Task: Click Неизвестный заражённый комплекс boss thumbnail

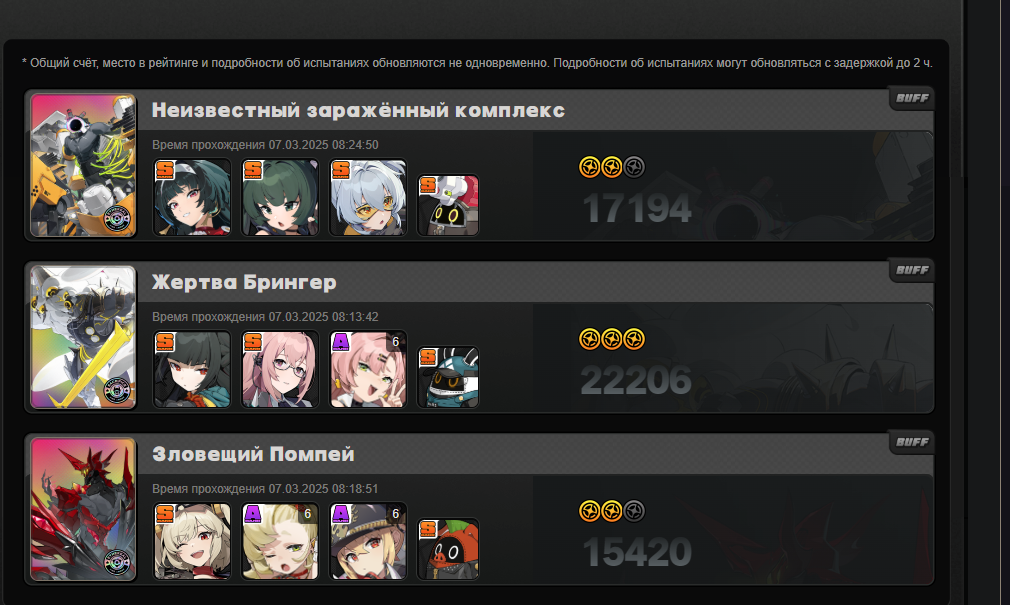Action: [x=84, y=165]
